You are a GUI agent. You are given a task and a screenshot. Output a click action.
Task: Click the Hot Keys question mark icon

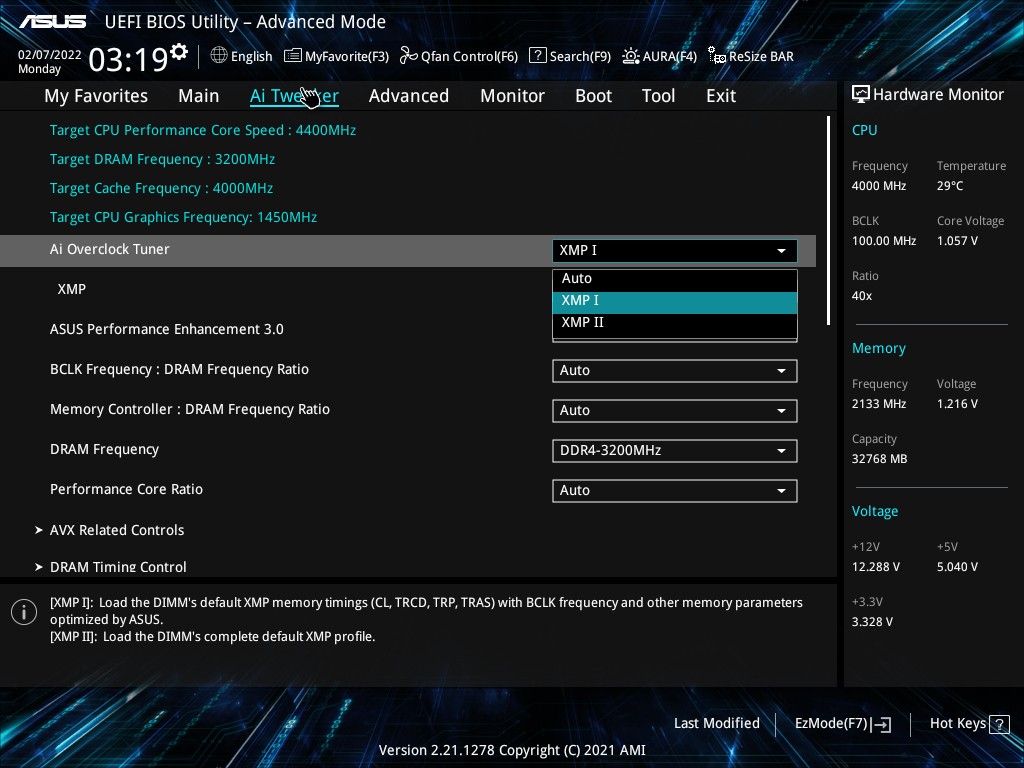(x=999, y=724)
